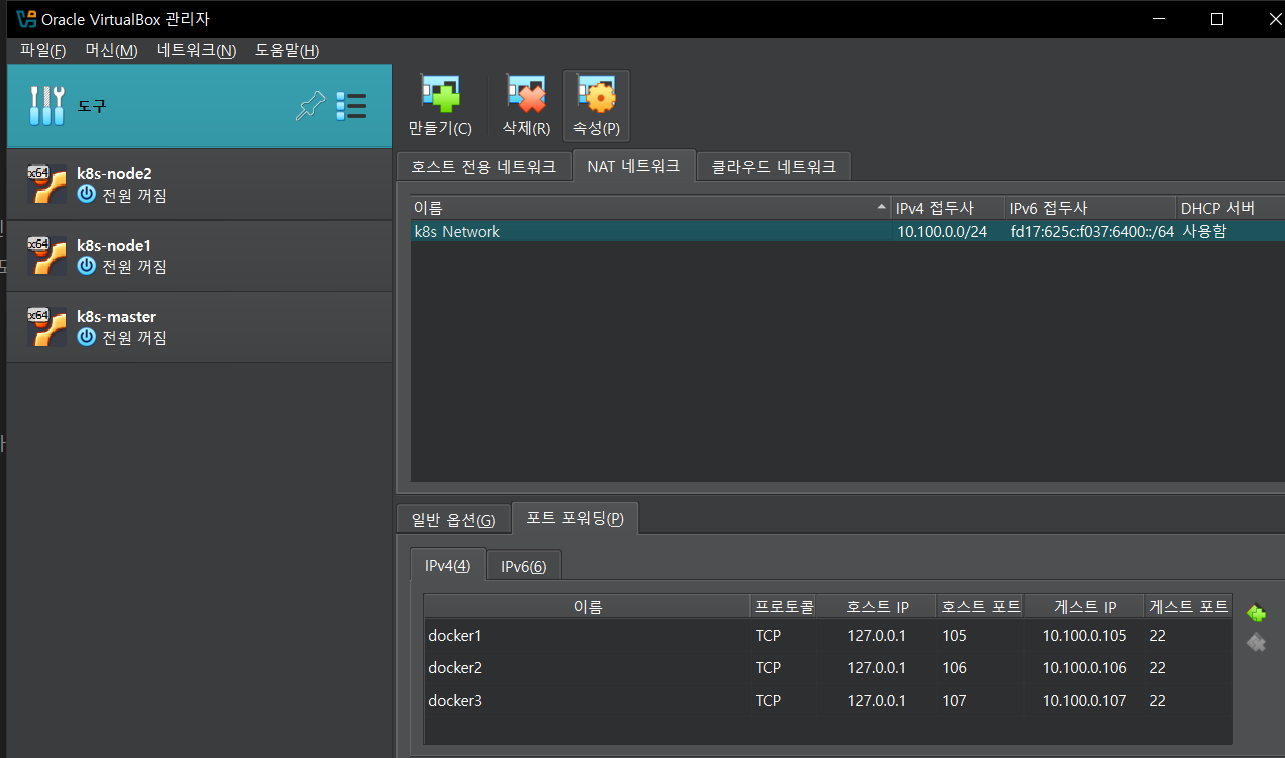Click the pin icon in the Tools header
The image size is (1285, 758).
click(311, 106)
